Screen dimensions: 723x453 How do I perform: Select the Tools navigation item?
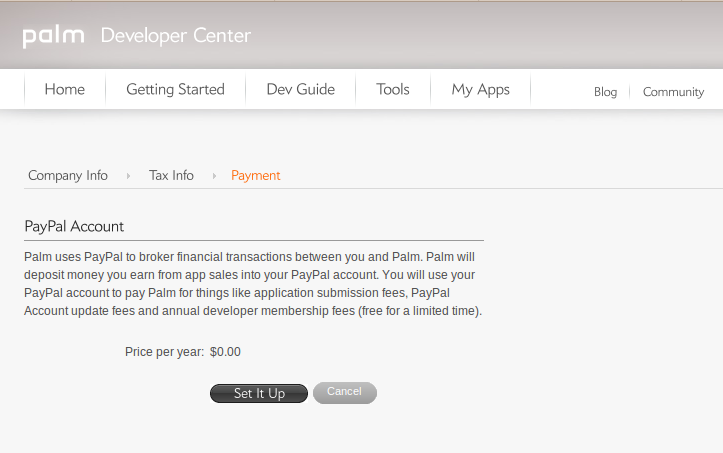pos(393,89)
